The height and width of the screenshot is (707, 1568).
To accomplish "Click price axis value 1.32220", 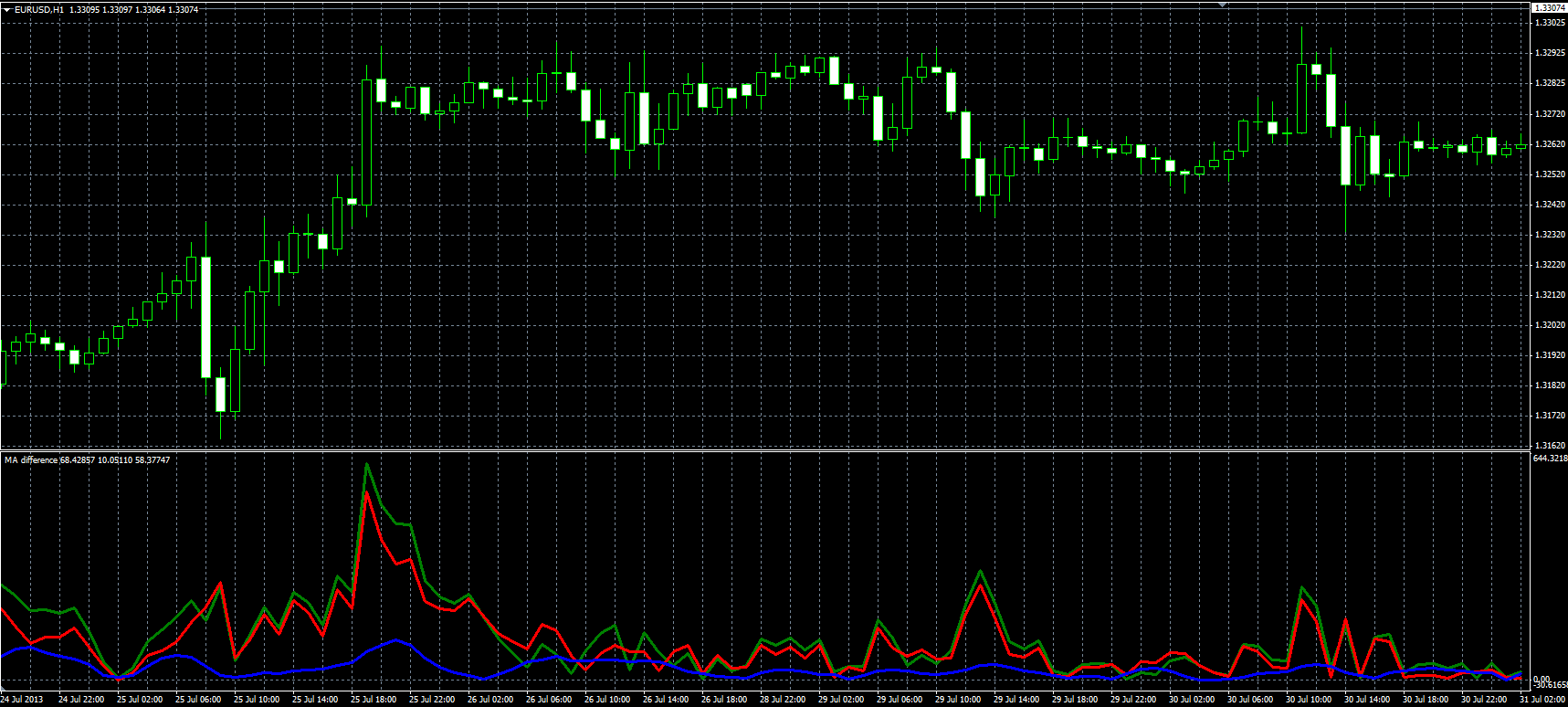I will [x=1551, y=265].
